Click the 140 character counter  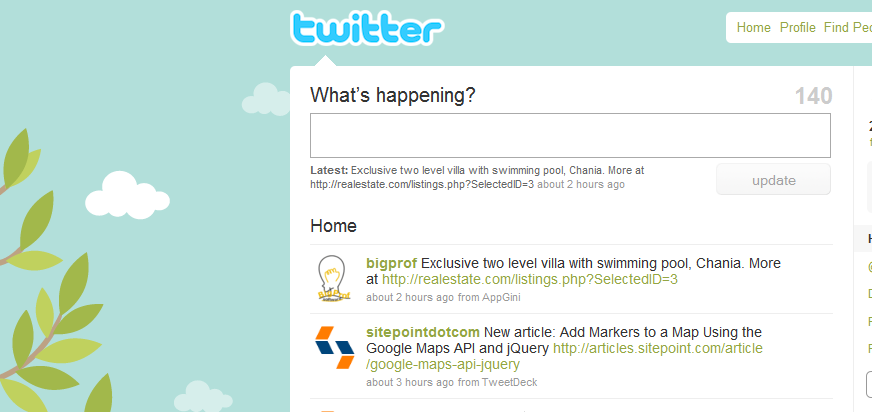tap(813, 96)
